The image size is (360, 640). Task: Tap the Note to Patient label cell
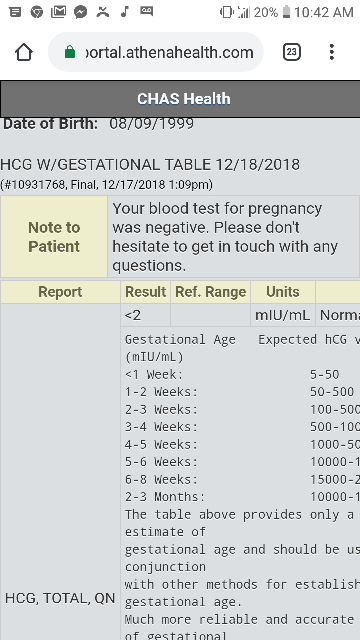pos(54,237)
